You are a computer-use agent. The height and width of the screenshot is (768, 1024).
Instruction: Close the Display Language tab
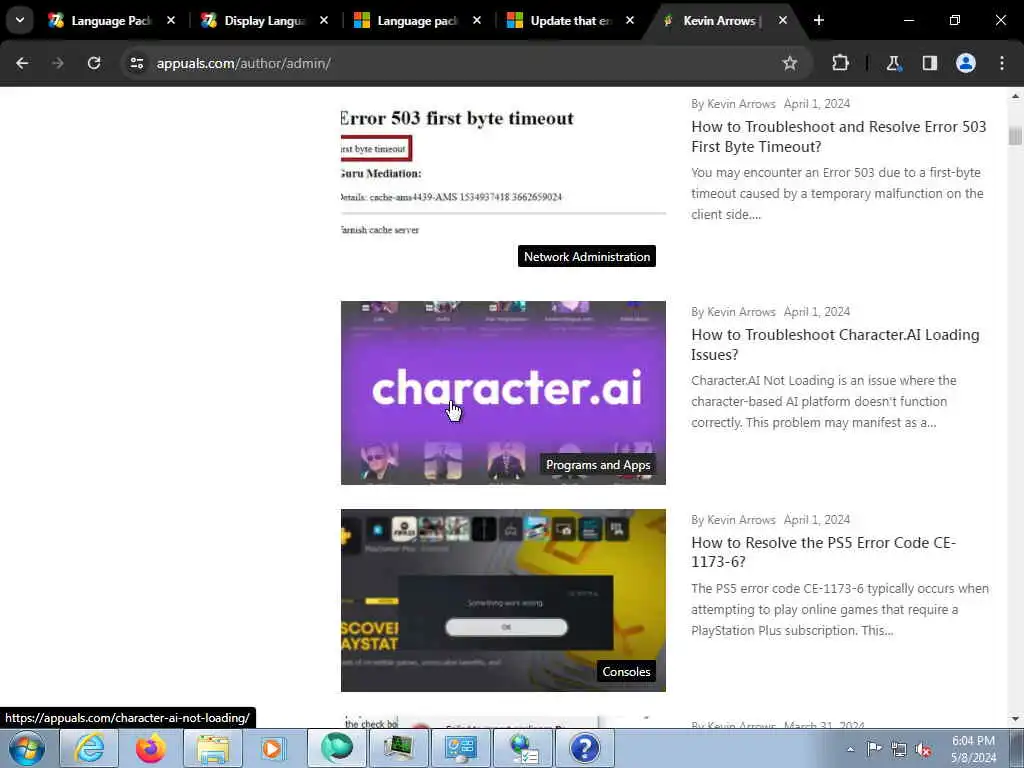[x=324, y=21]
